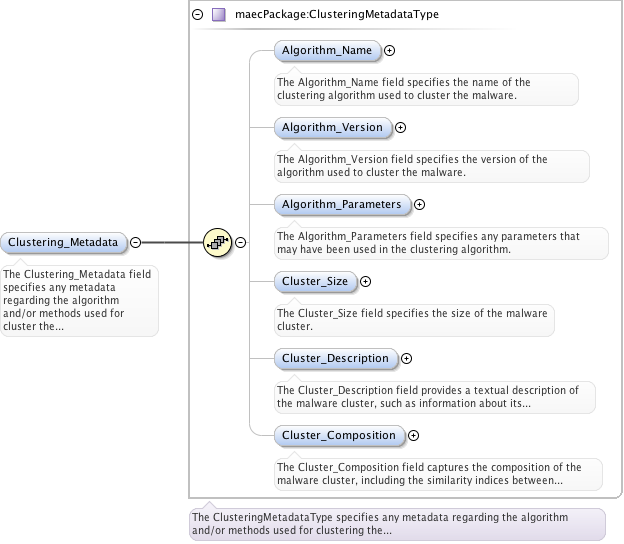This screenshot has height=544, width=624.
Task: Click the purple type icon beside maecPackage:ClusteringMetadataType
Action: click(218, 15)
